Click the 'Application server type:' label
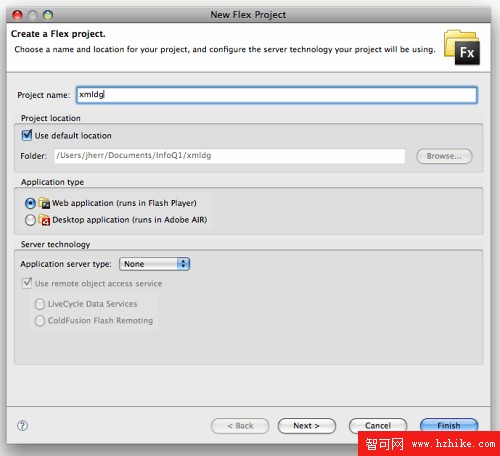The height and width of the screenshot is (456, 500). click(x=66, y=264)
